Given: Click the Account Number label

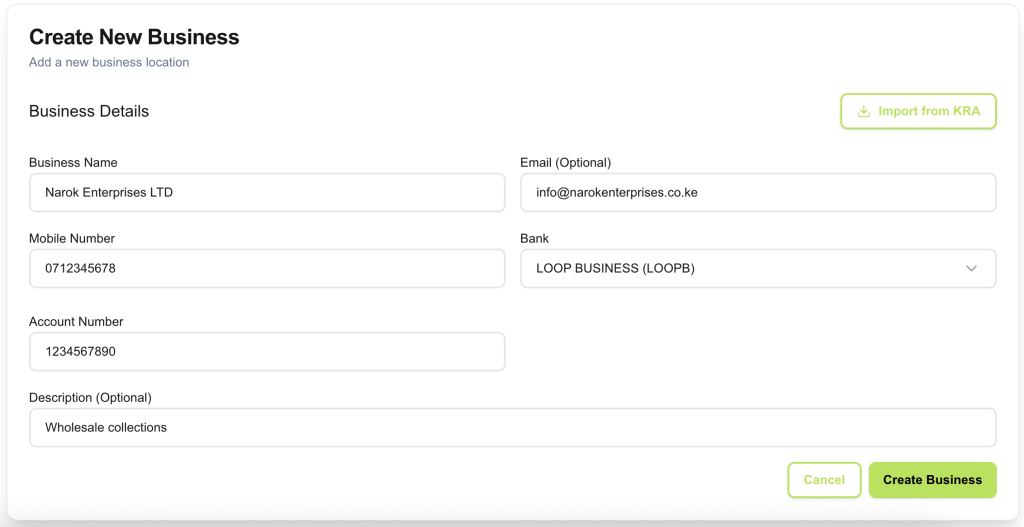Looking at the screenshot, I should pos(76,321).
